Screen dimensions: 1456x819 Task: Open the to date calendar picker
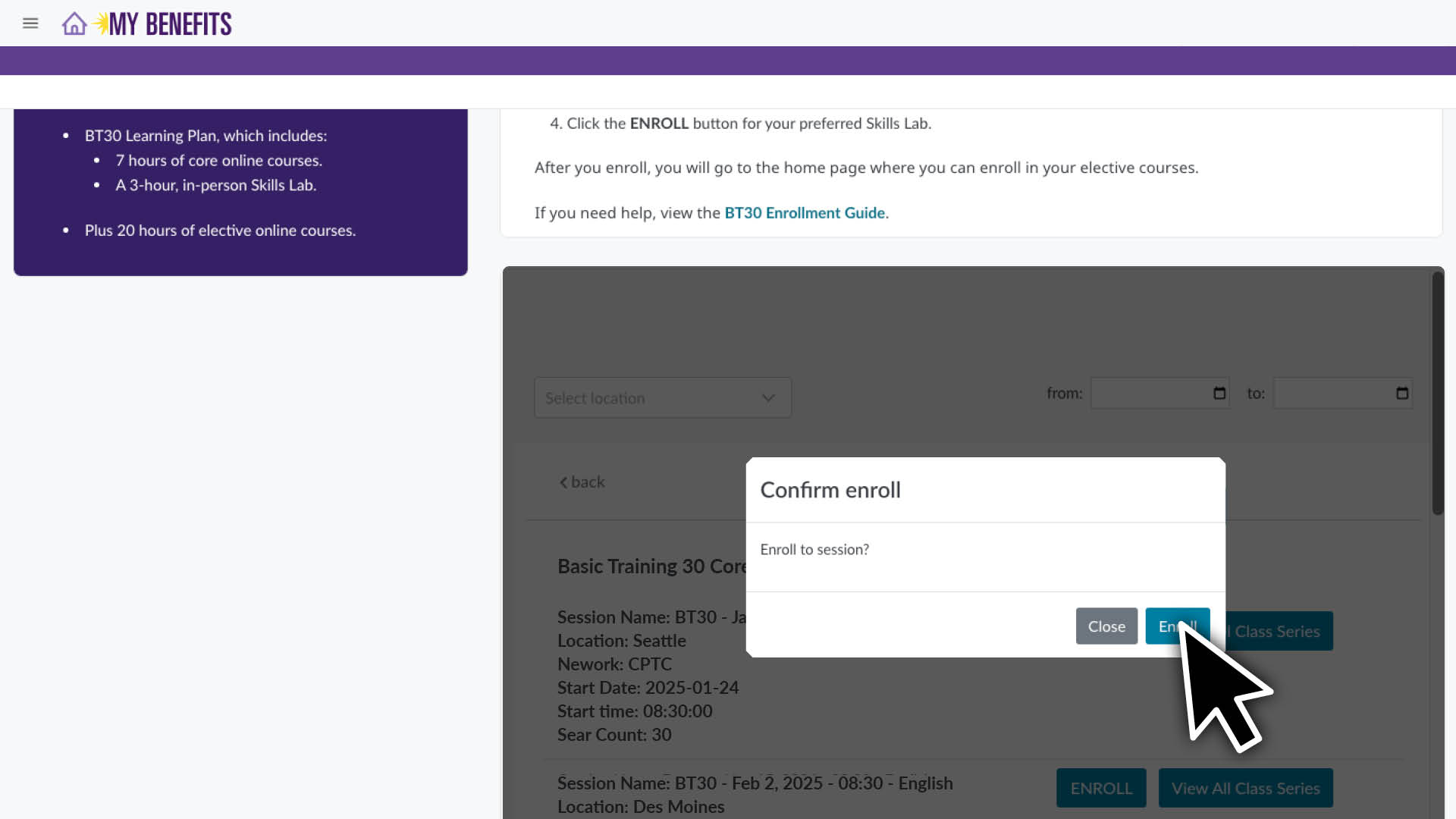(1402, 393)
